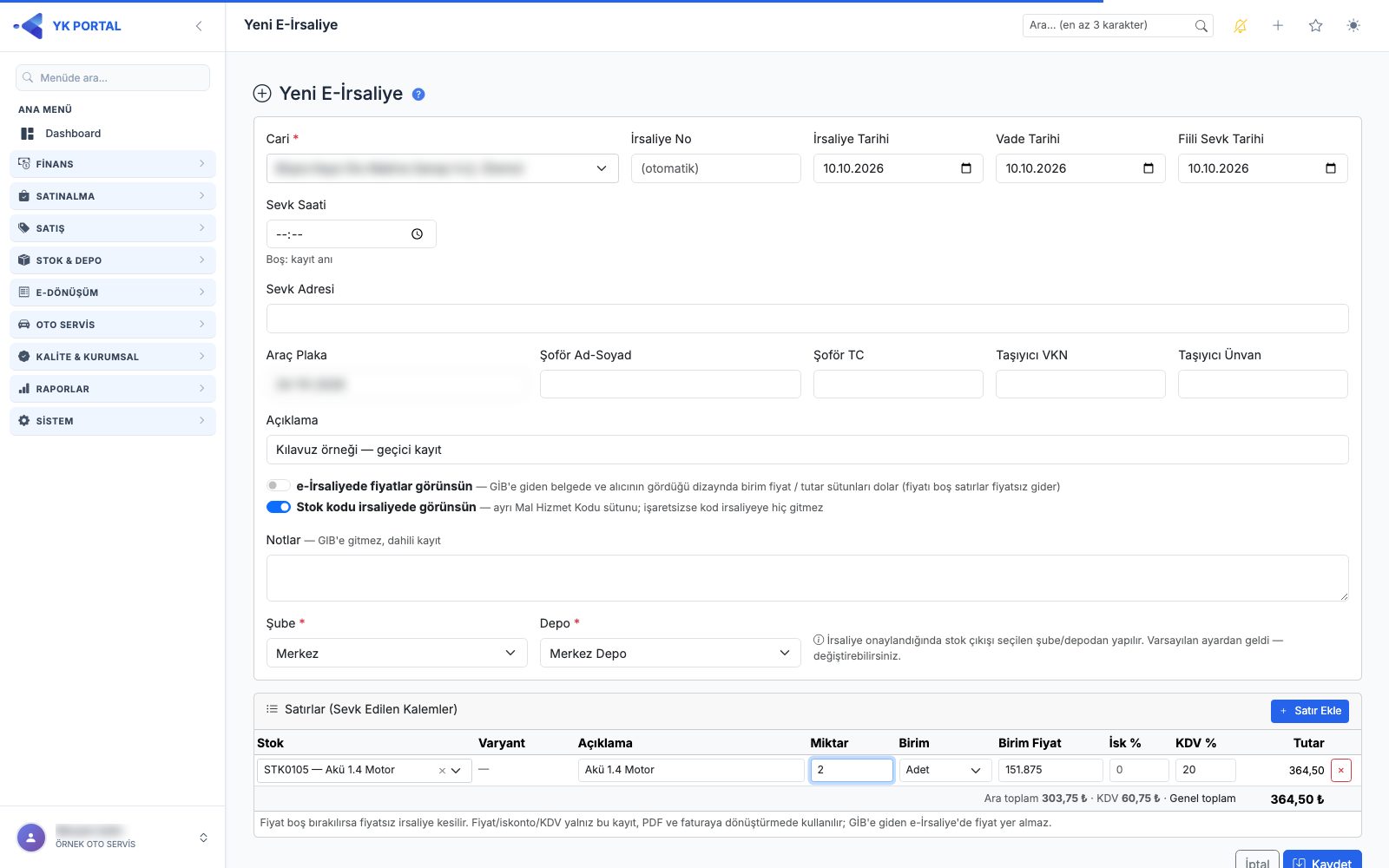Click the Menüde ara search box
The width and height of the screenshot is (1389, 868).
[113, 77]
